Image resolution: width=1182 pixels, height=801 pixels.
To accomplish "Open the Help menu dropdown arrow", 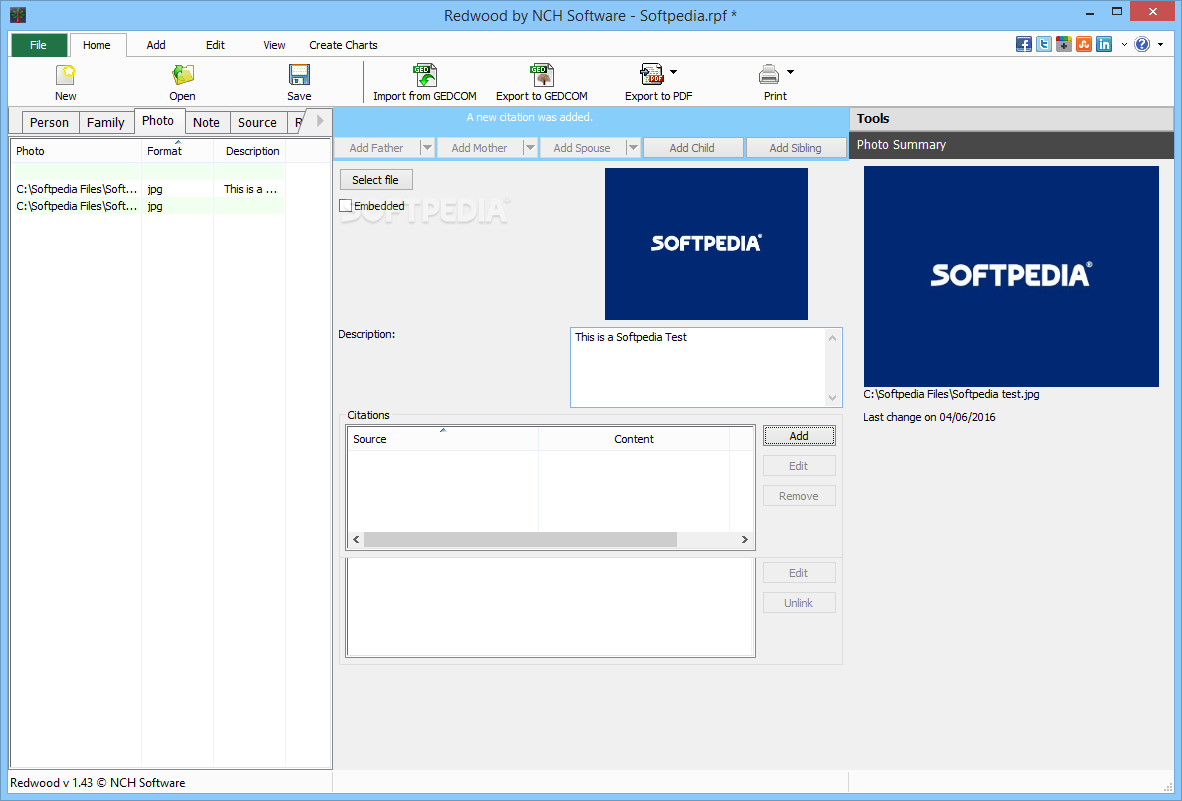I will (1161, 44).
